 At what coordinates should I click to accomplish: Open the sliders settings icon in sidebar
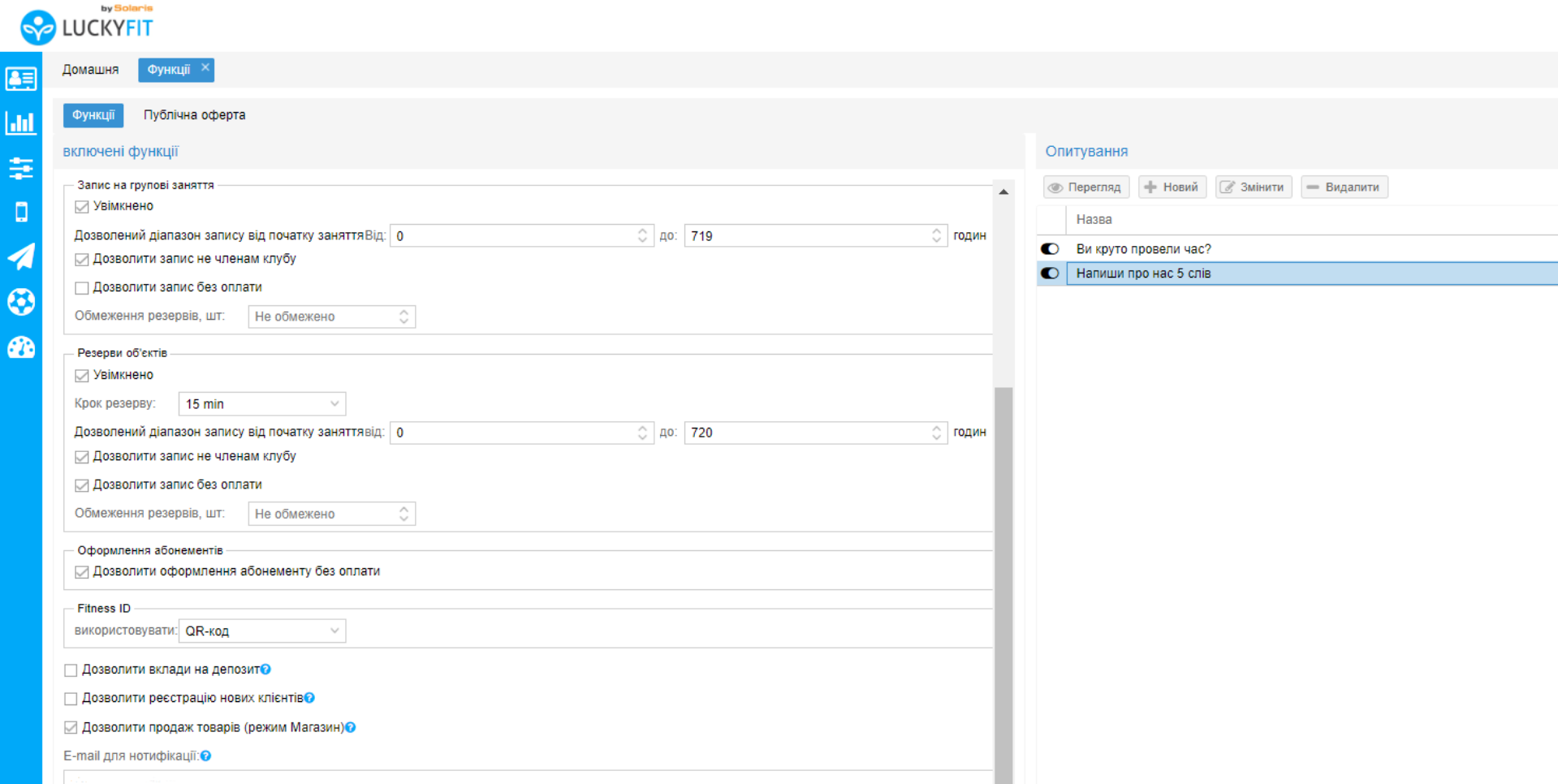[x=21, y=168]
